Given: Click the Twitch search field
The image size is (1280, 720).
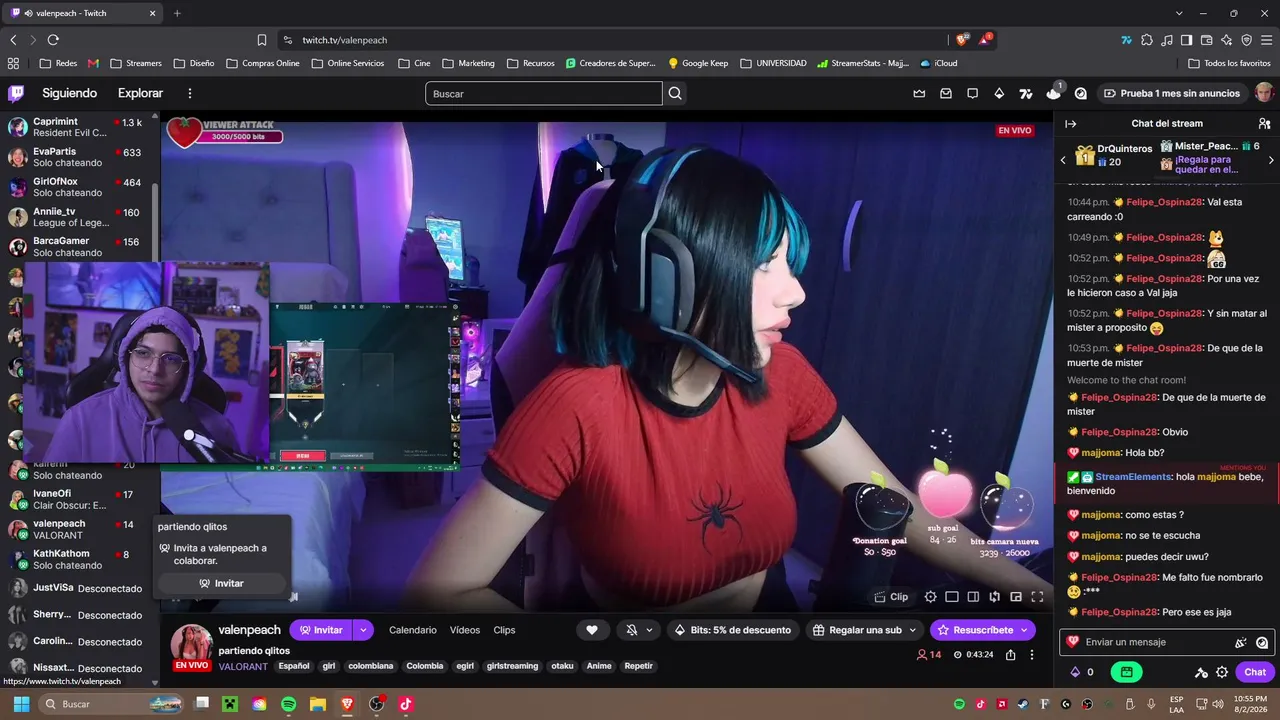Looking at the screenshot, I should pyautogui.click(x=544, y=93).
